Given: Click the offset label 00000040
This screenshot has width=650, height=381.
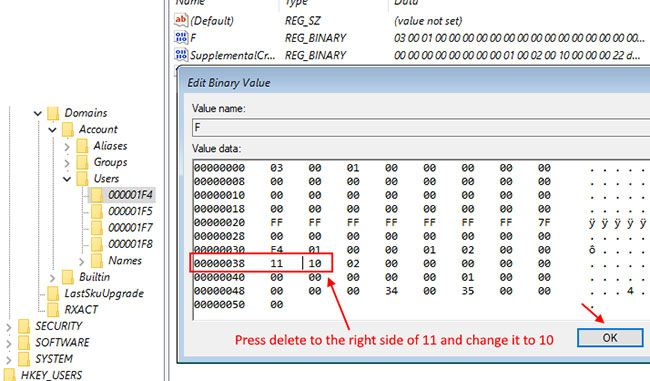Looking at the screenshot, I should tap(219, 277).
